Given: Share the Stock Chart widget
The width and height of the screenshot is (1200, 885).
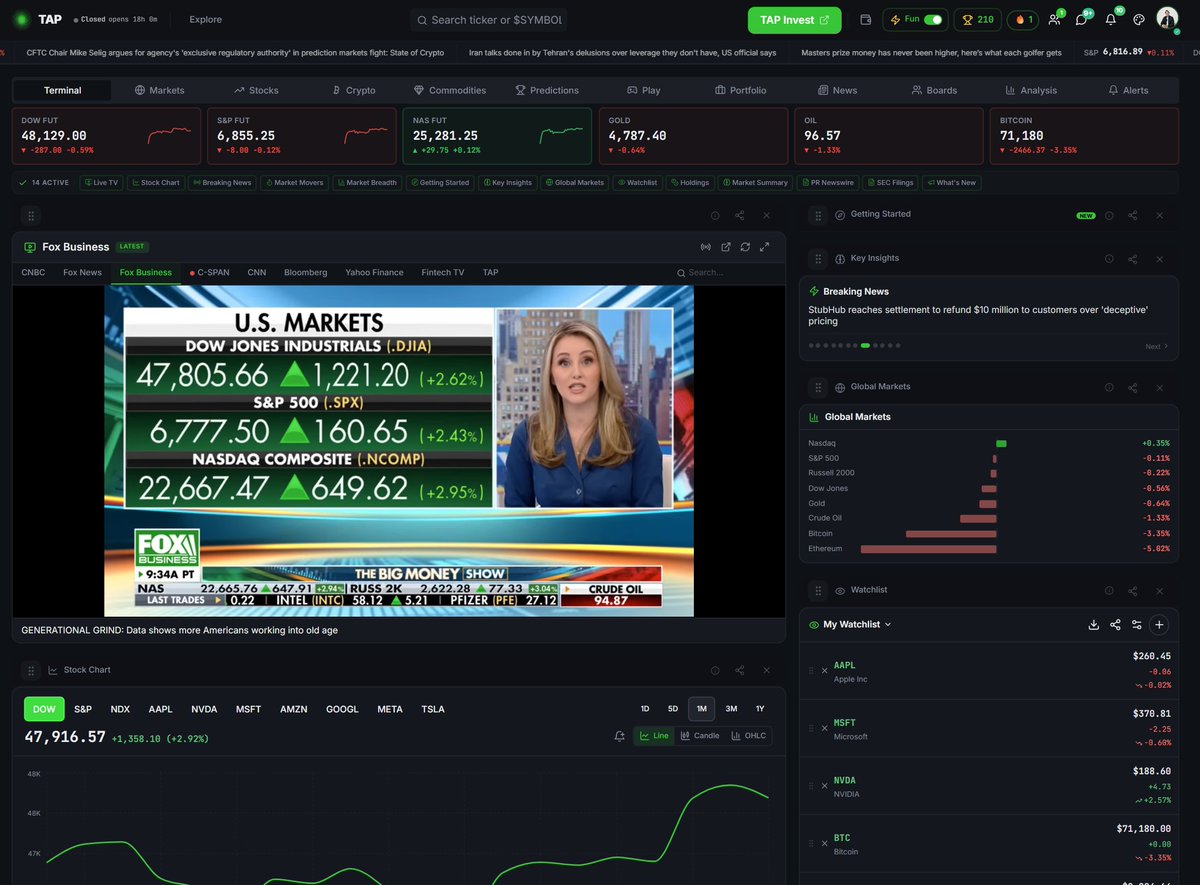Looking at the screenshot, I should tap(740, 670).
